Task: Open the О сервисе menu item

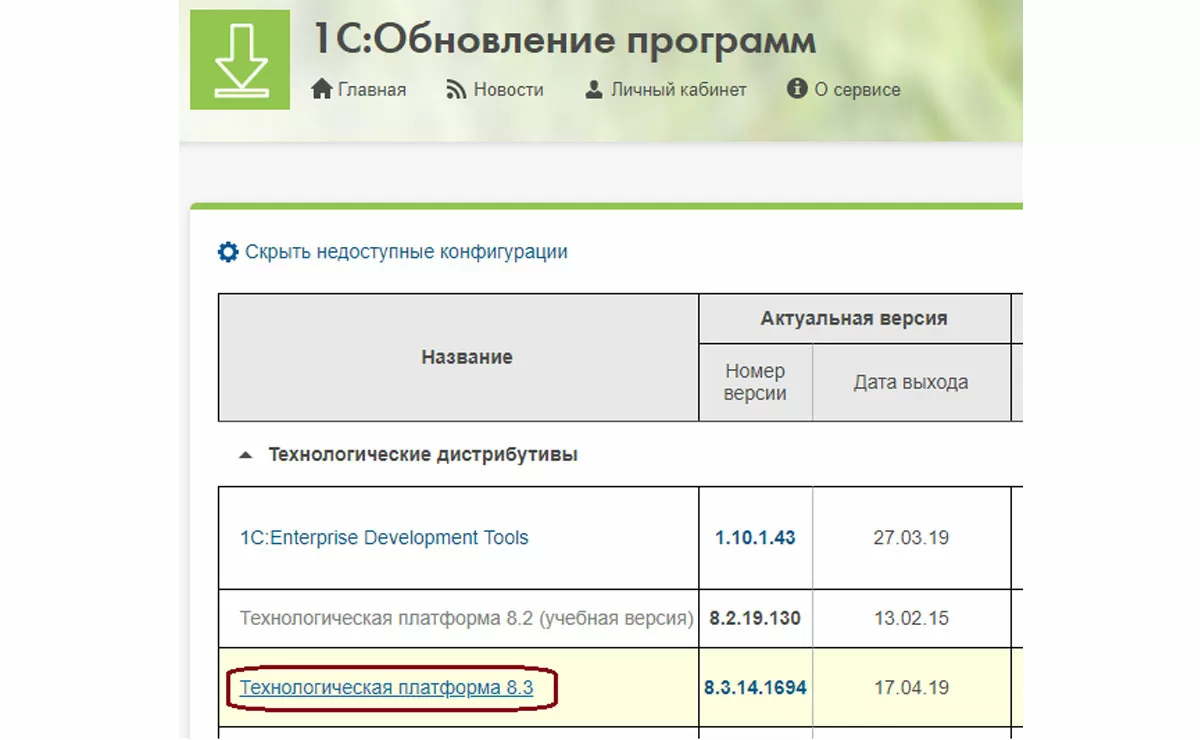Action: click(x=857, y=90)
